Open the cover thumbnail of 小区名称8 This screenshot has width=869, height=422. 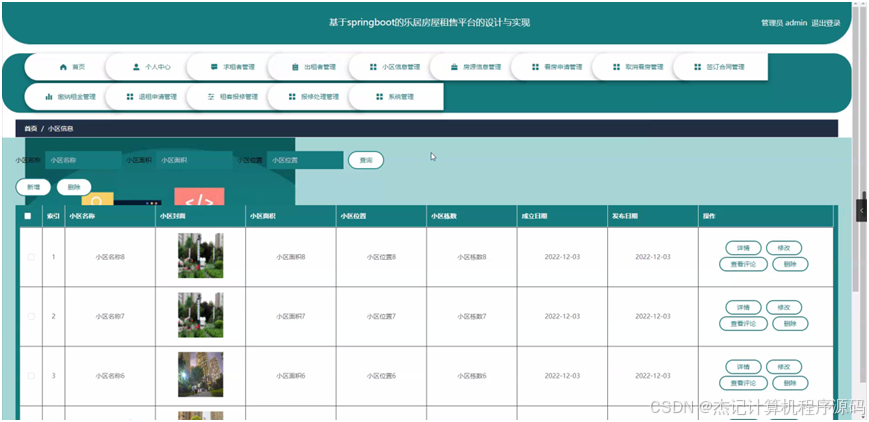[200, 256]
